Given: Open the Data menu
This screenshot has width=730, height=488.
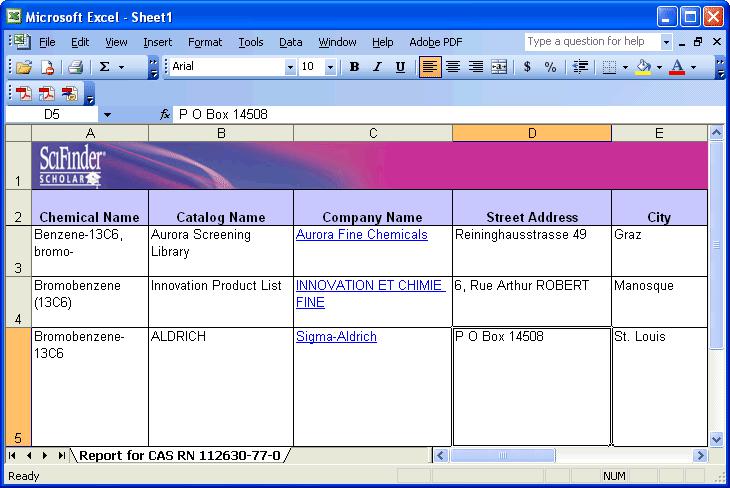Looking at the screenshot, I should 291,42.
